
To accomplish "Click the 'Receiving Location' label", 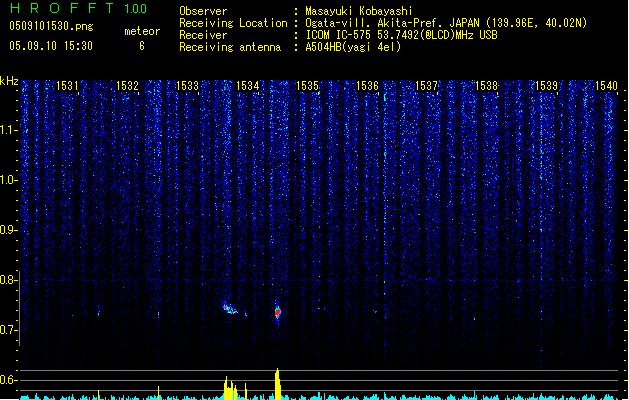I will click(233, 23).
